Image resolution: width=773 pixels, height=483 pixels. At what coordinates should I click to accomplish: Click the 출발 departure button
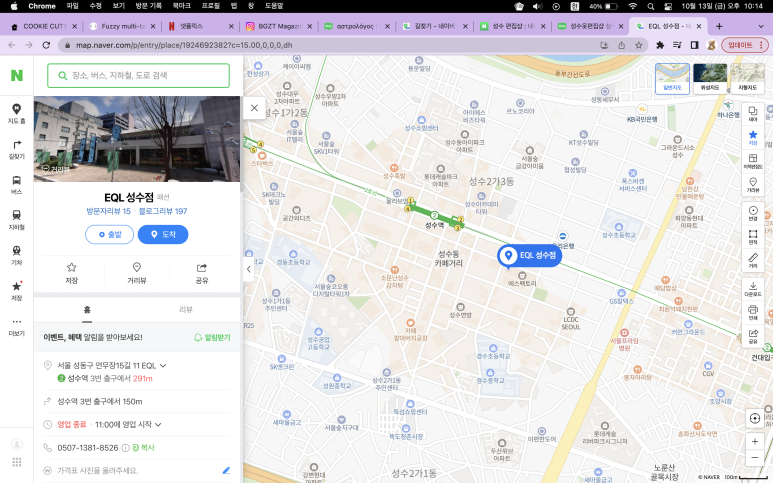(109, 235)
